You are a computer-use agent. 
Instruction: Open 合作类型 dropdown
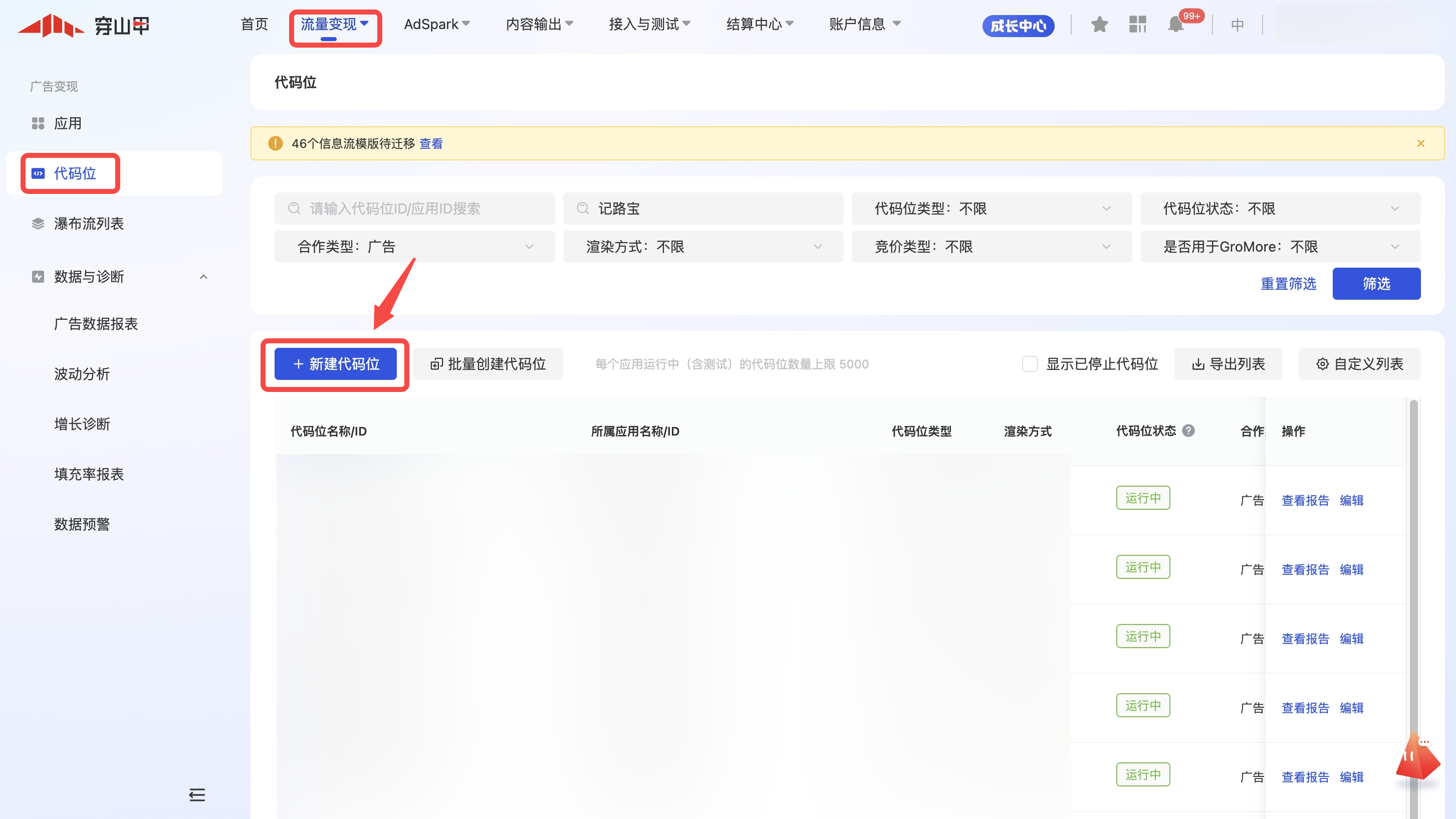(414, 247)
